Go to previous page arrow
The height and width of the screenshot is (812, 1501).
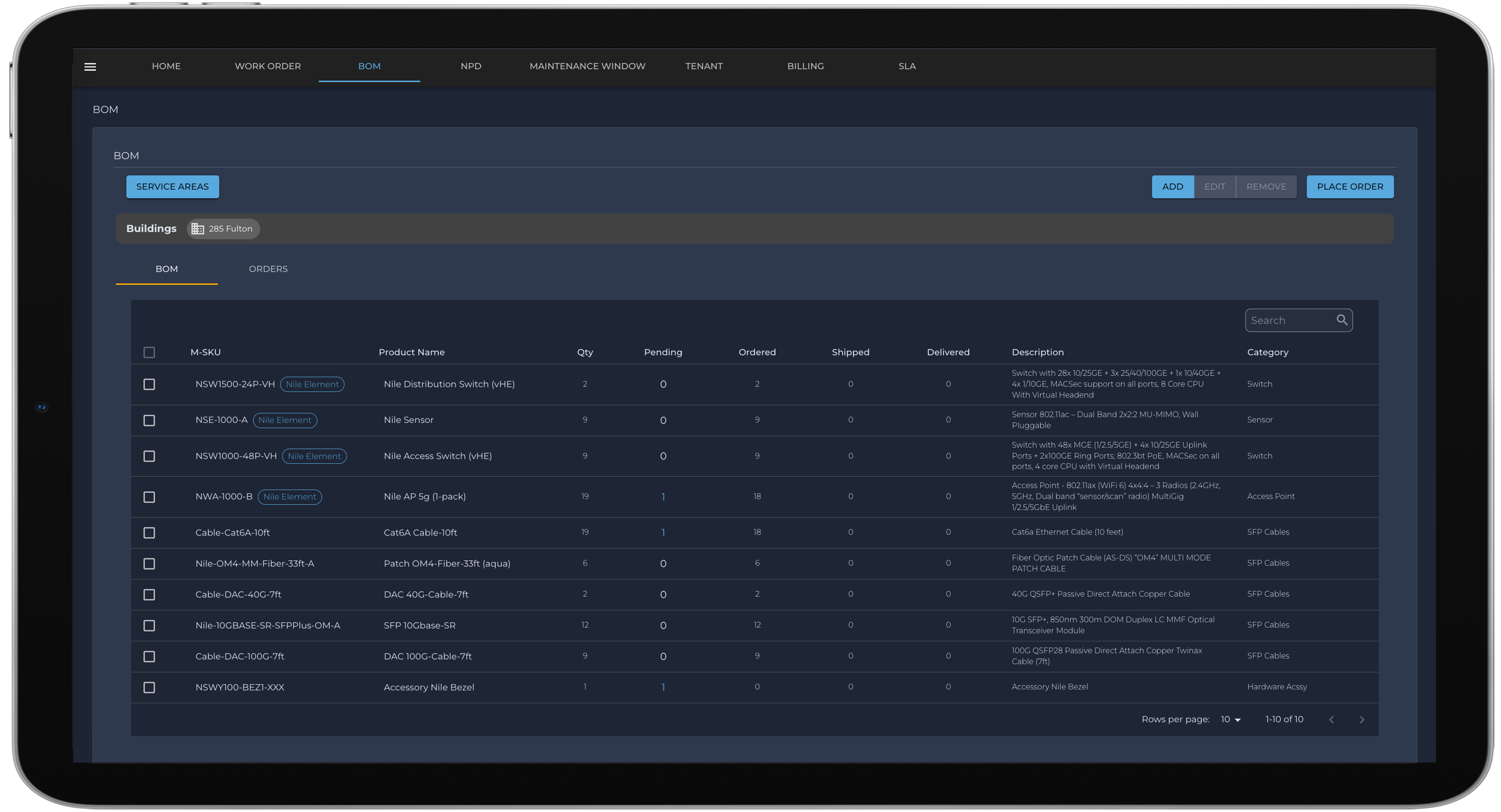pyautogui.click(x=1331, y=719)
